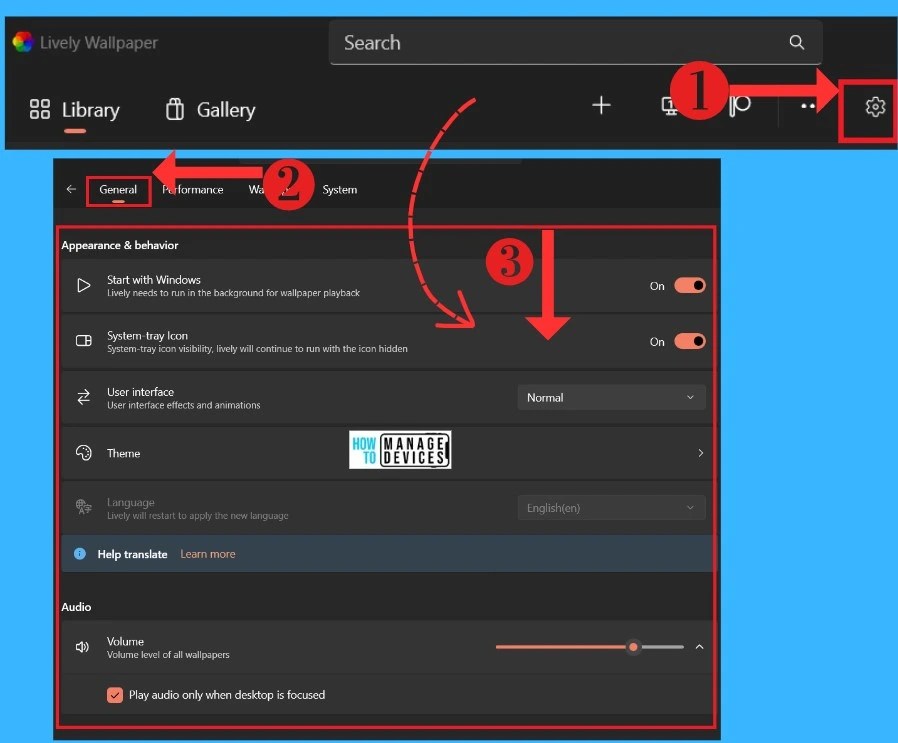Click the Audio section heading
898x743 pixels.
[76, 607]
